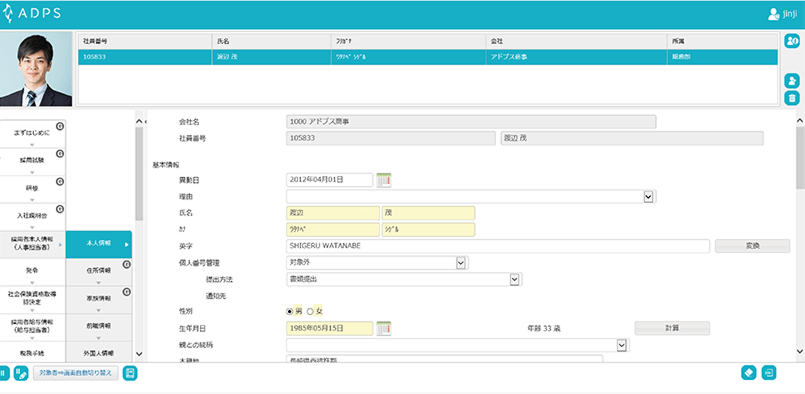Image resolution: width=805 pixels, height=394 pixels.
Task: Click the edit pencil icon in bottom toolbar
Action: pos(21,373)
